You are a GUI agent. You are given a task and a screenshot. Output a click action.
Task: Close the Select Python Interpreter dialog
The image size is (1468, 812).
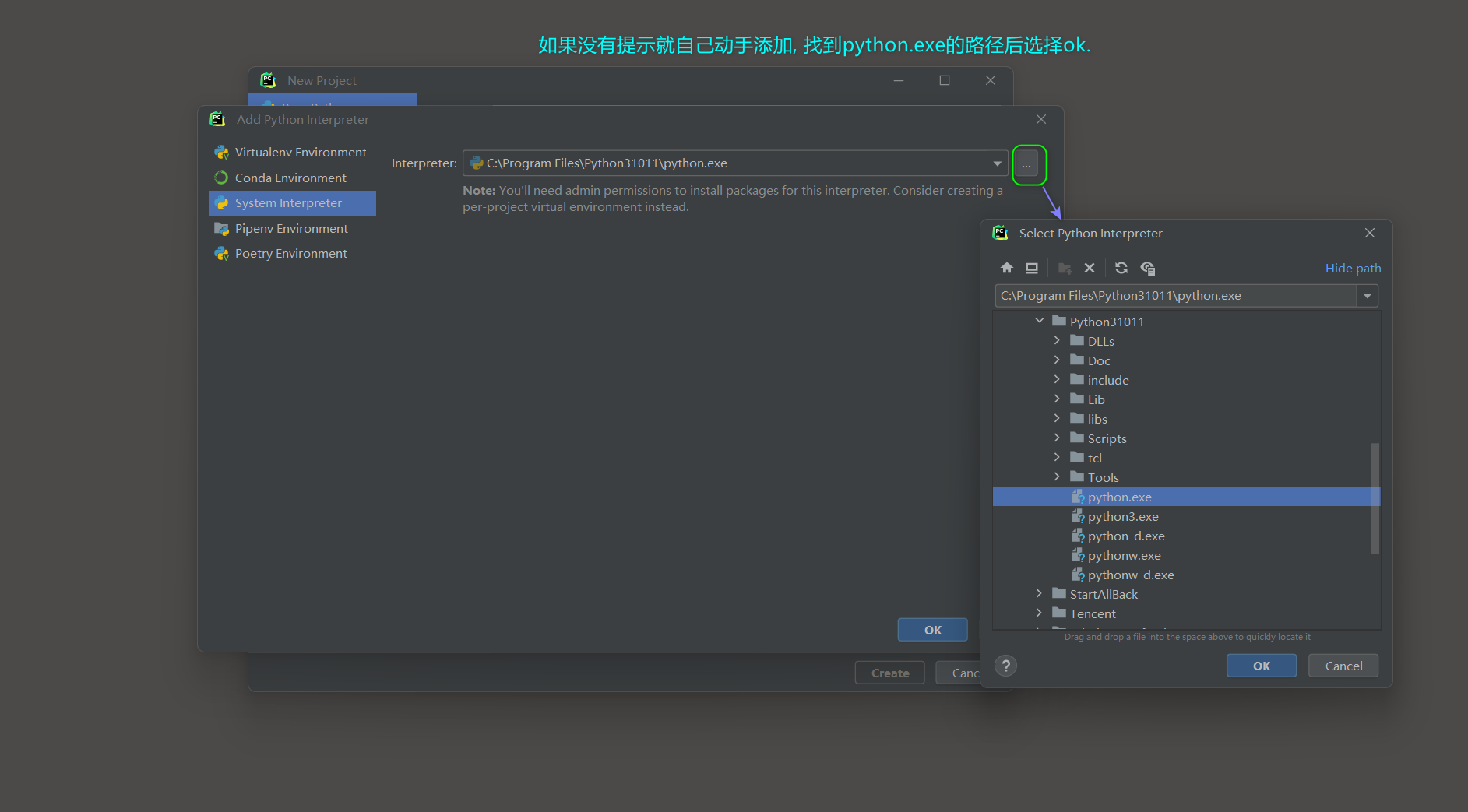click(x=1370, y=233)
